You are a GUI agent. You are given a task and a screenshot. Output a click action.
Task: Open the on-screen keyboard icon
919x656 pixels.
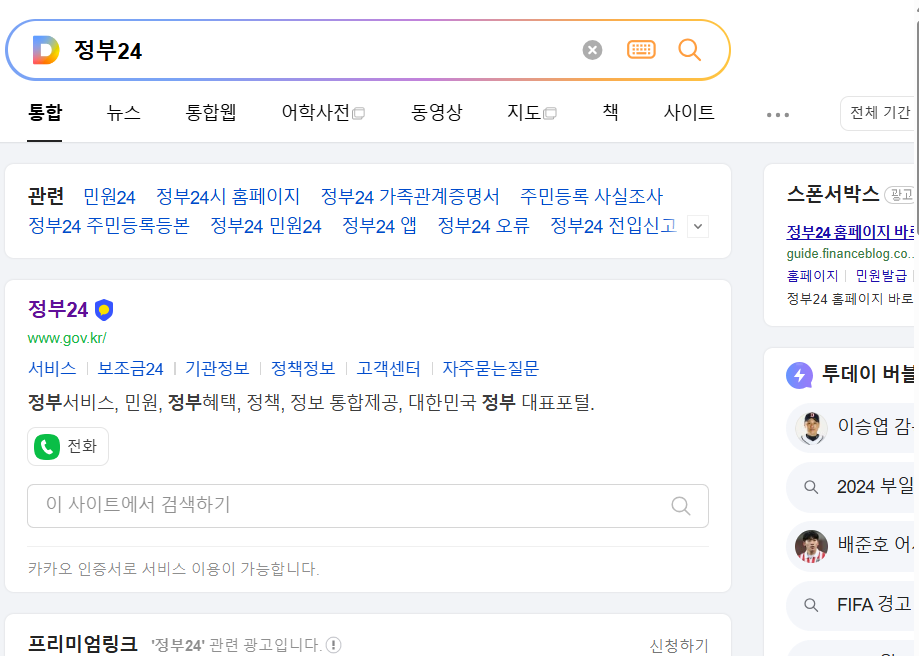[641, 50]
